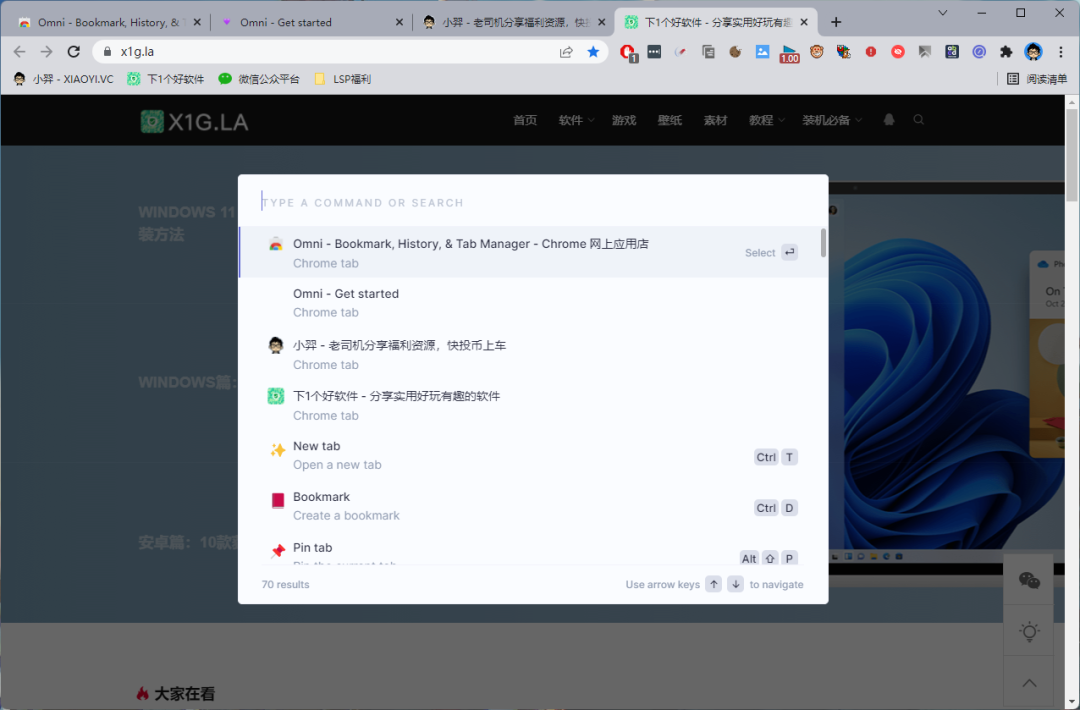Click the share page icon in address bar
The height and width of the screenshot is (710, 1080).
(x=566, y=52)
